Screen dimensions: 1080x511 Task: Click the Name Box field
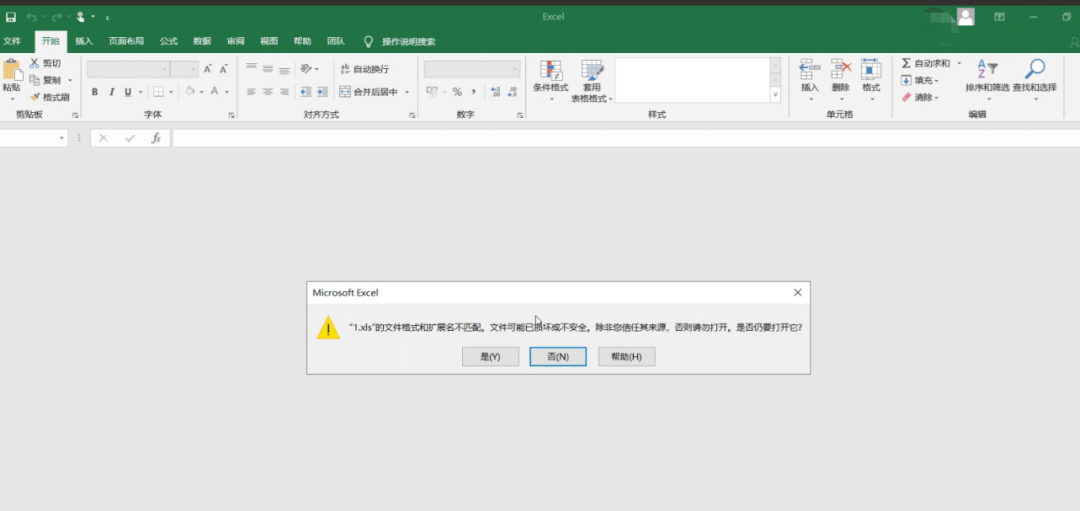[x=34, y=138]
